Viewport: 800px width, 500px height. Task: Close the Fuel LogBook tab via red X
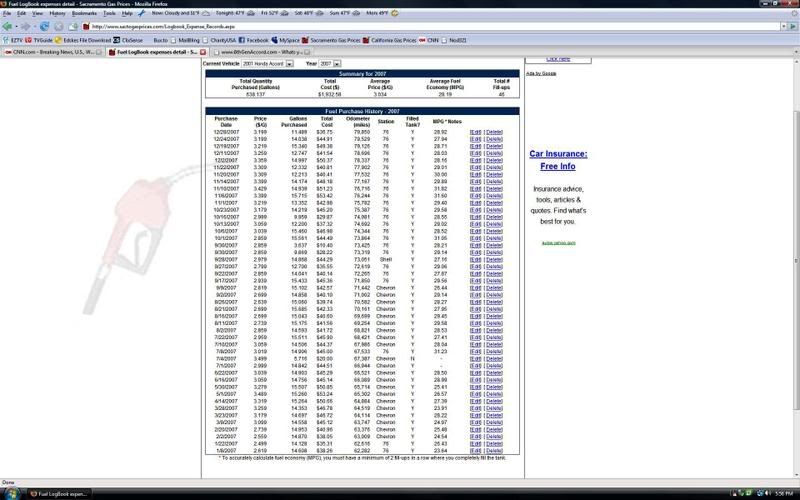[x=203, y=52]
